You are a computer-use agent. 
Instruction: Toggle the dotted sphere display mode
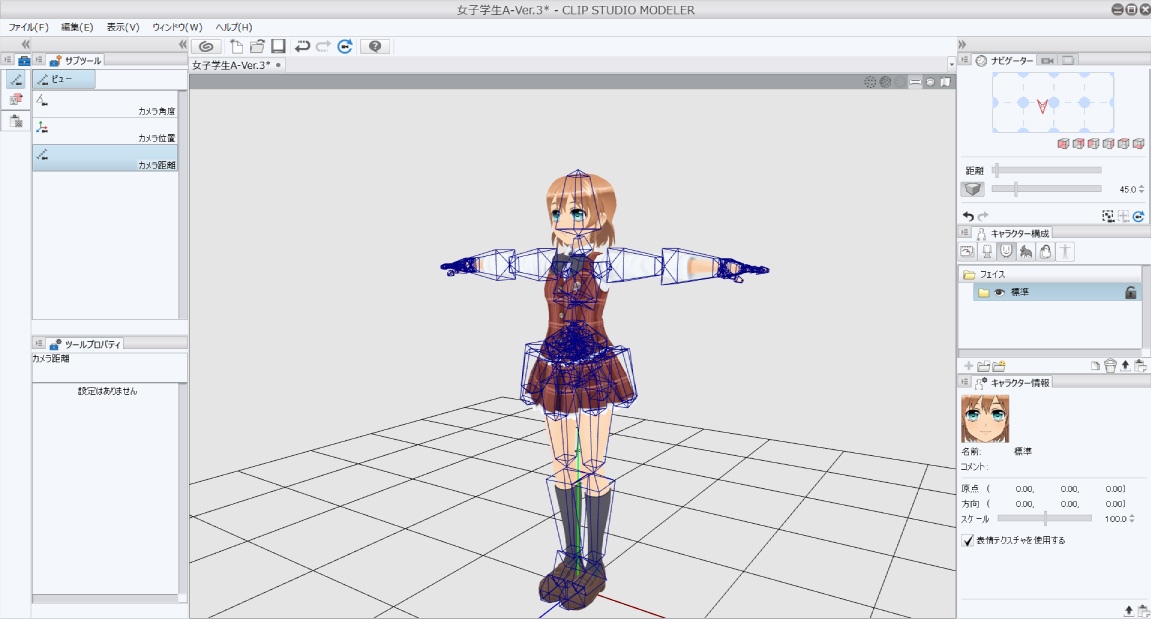click(870, 82)
